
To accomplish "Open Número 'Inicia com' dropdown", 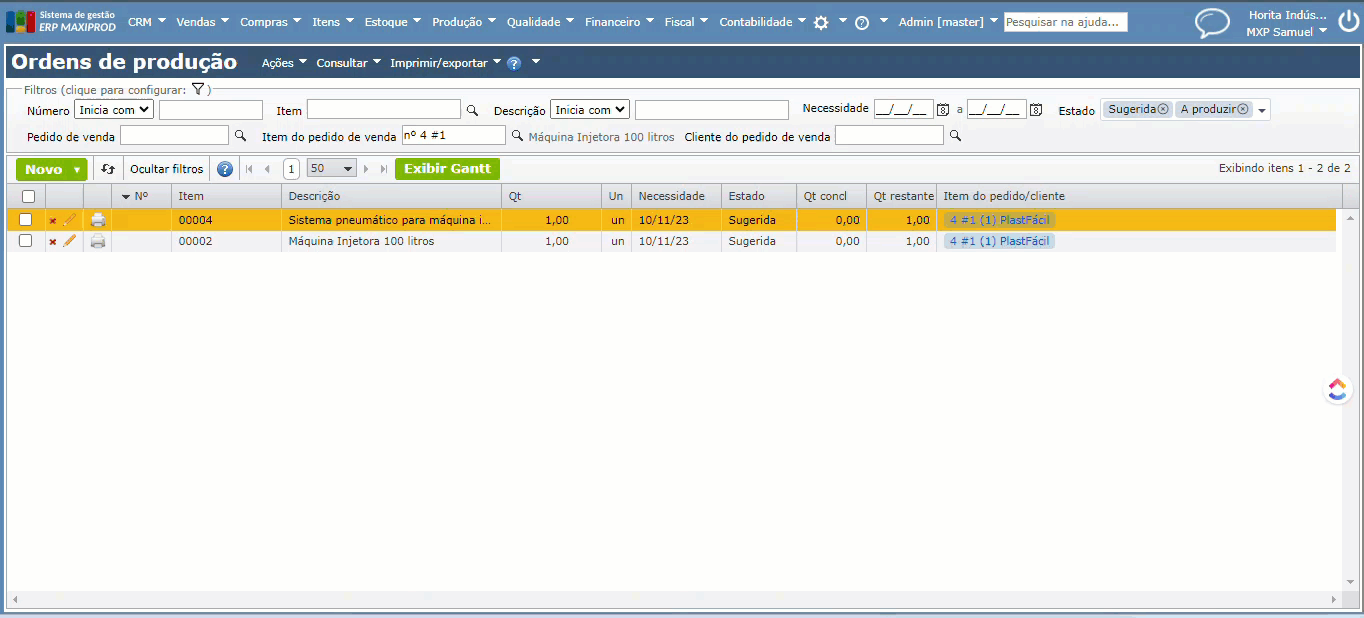I will tap(114, 110).
